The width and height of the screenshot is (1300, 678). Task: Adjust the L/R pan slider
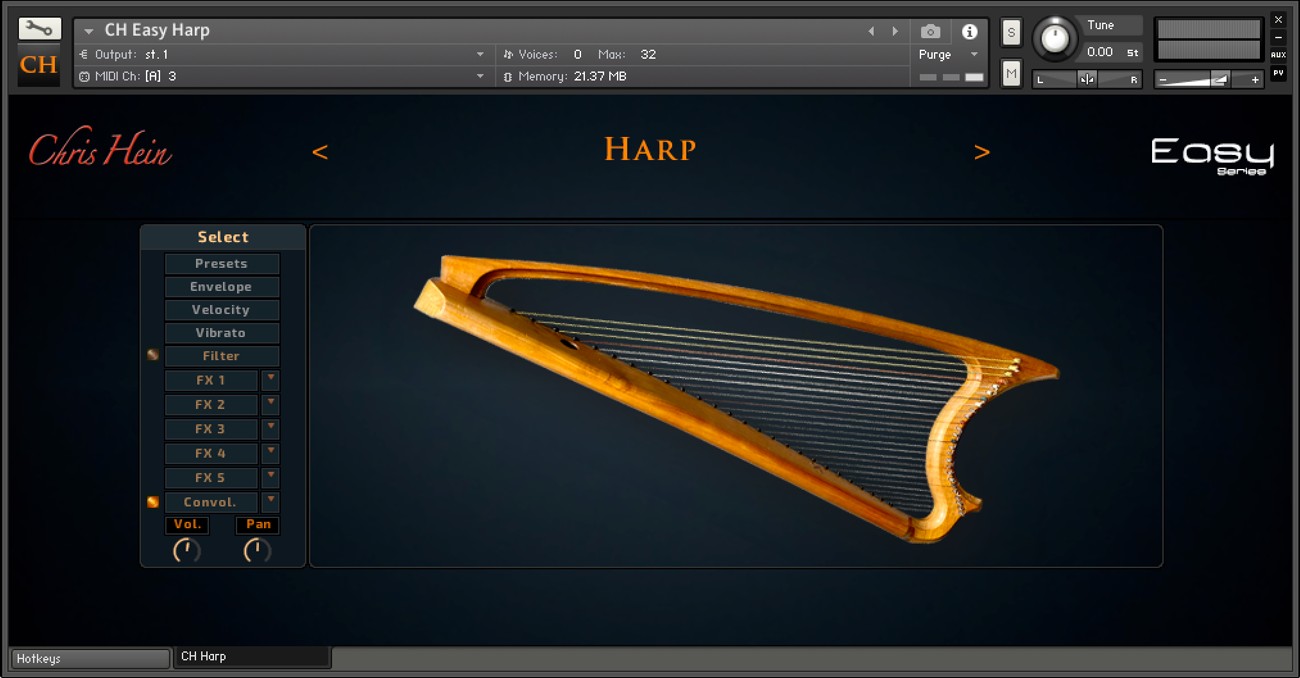click(x=1087, y=79)
